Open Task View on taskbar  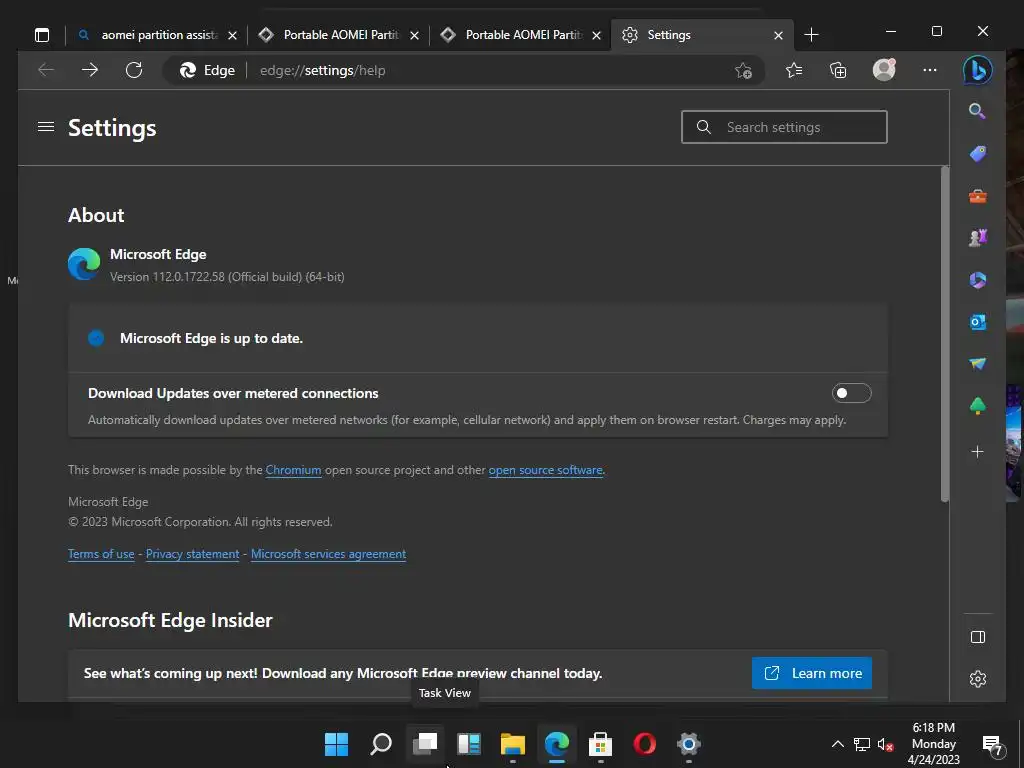[x=425, y=743]
